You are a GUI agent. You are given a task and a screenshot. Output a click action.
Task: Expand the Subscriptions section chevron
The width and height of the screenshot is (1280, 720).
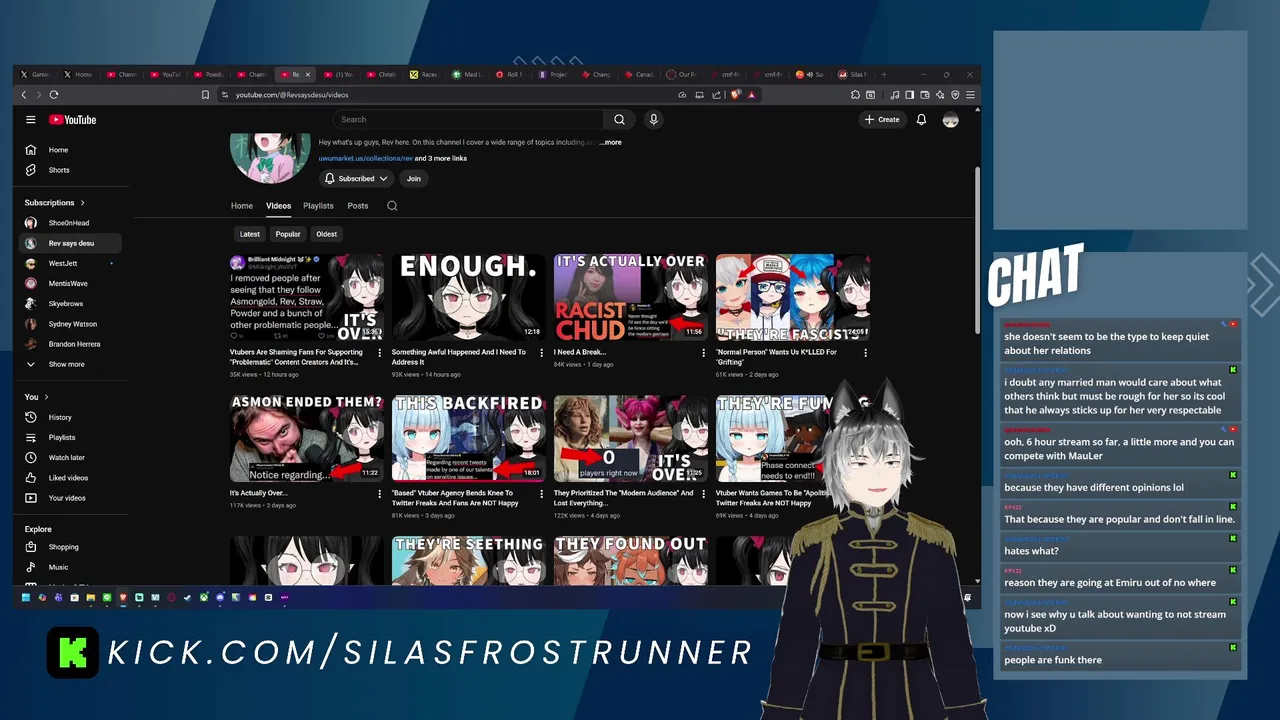(x=82, y=203)
